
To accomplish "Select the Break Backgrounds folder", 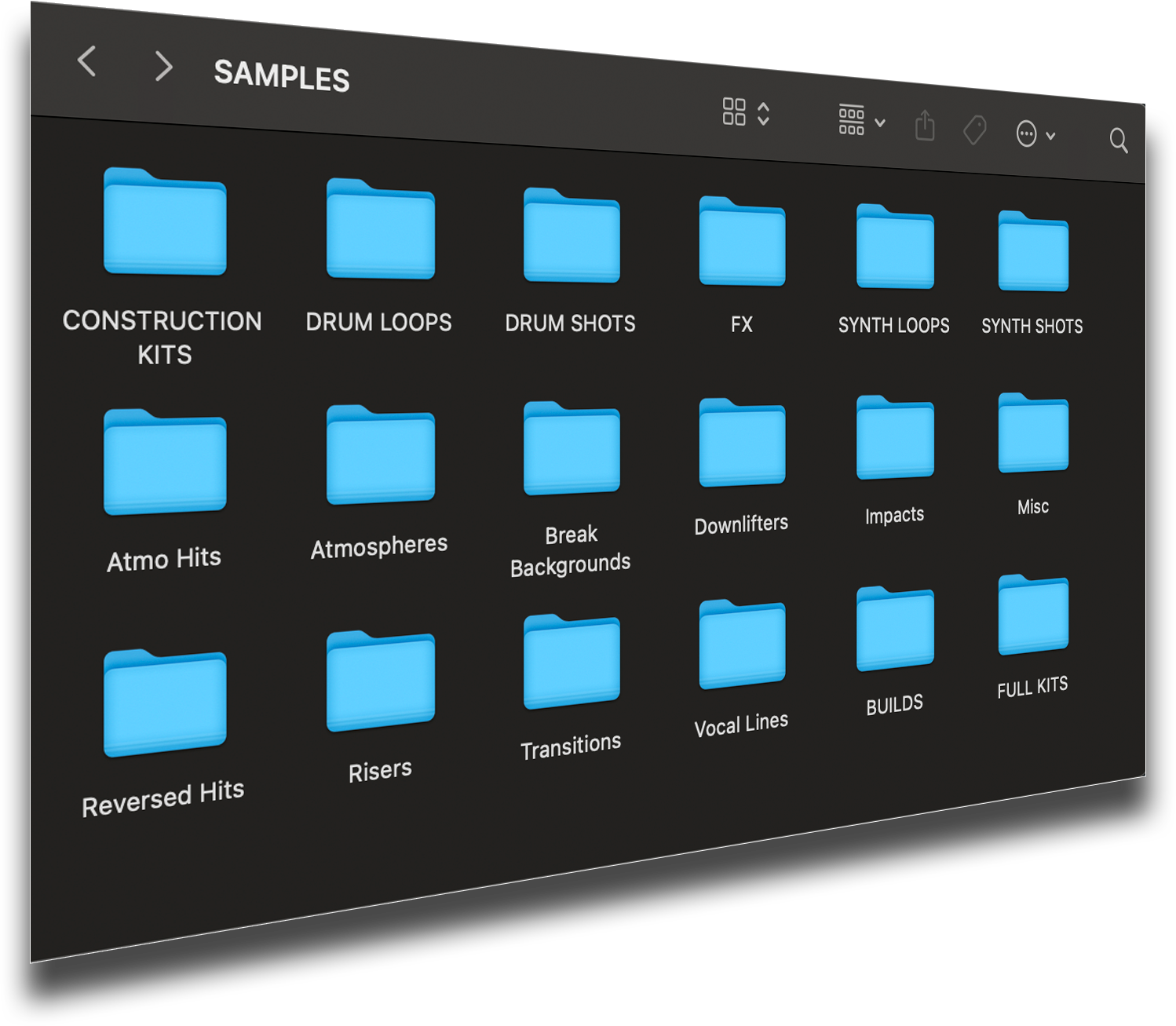I will (572, 449).
